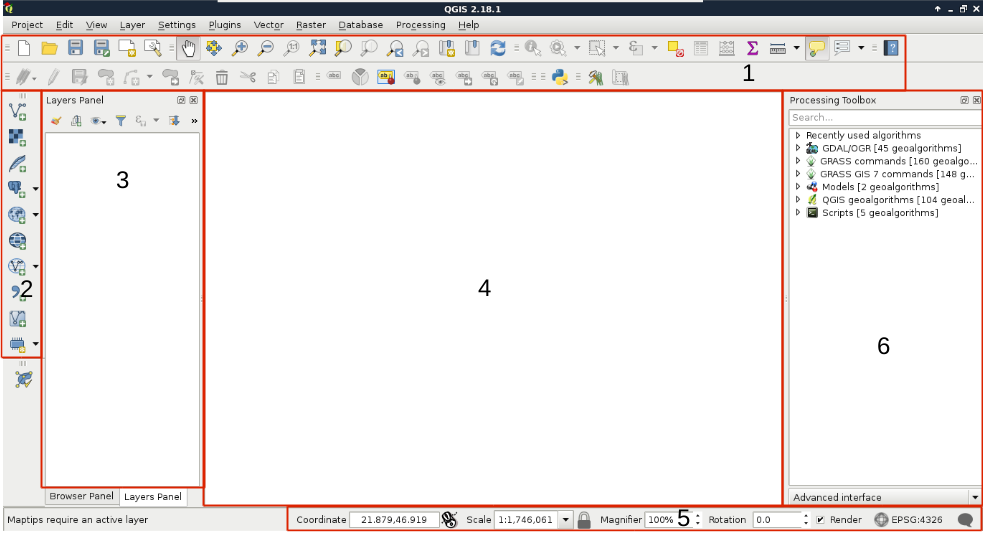983x536 pixels.
Task: Open the Vector menu
Action: (268, 24)
